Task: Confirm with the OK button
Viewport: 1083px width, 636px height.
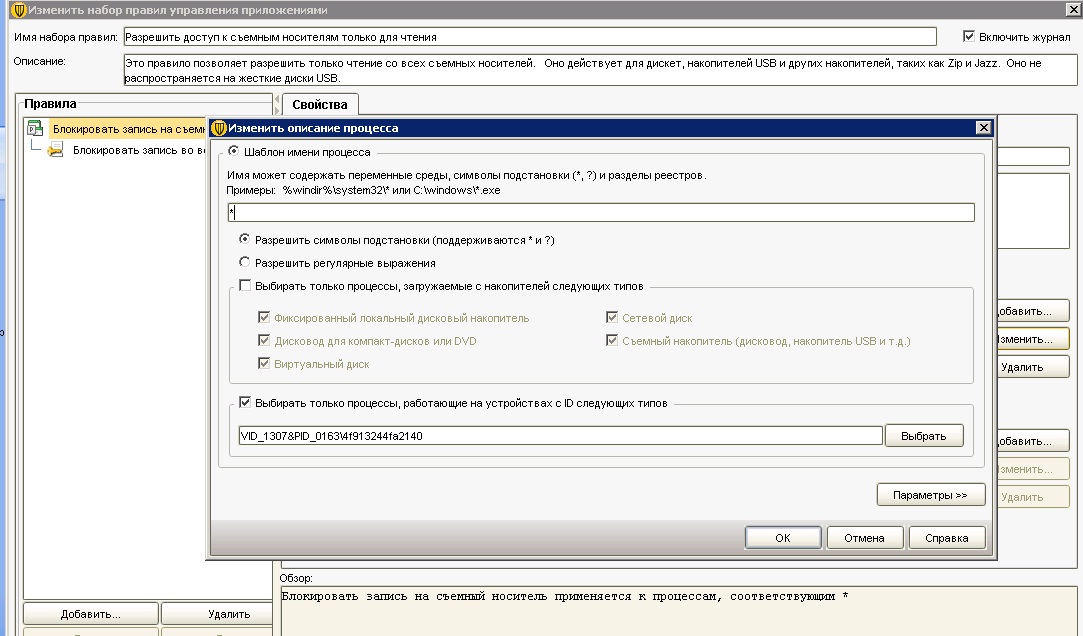Action: [783, 537]
